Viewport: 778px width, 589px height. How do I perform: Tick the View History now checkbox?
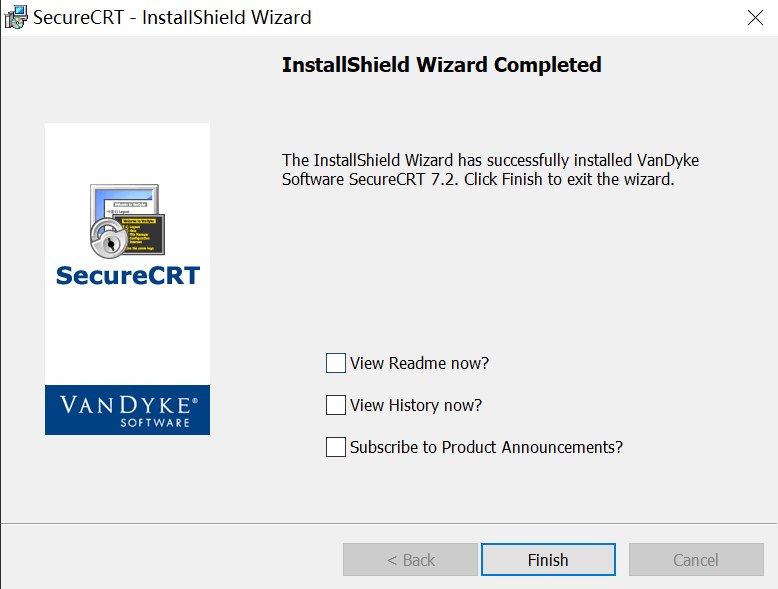336,405
